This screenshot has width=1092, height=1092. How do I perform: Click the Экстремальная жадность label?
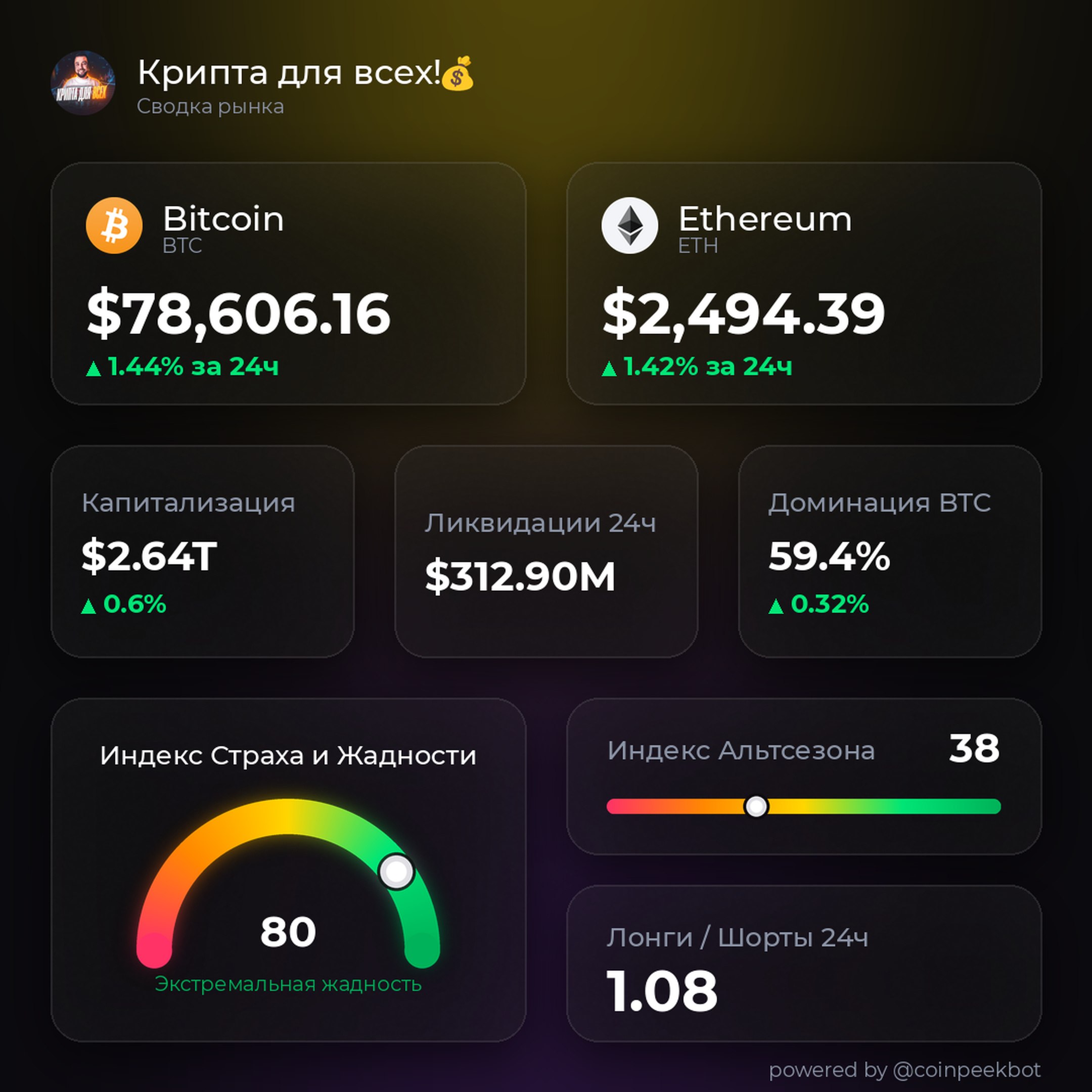pos(288,984)
